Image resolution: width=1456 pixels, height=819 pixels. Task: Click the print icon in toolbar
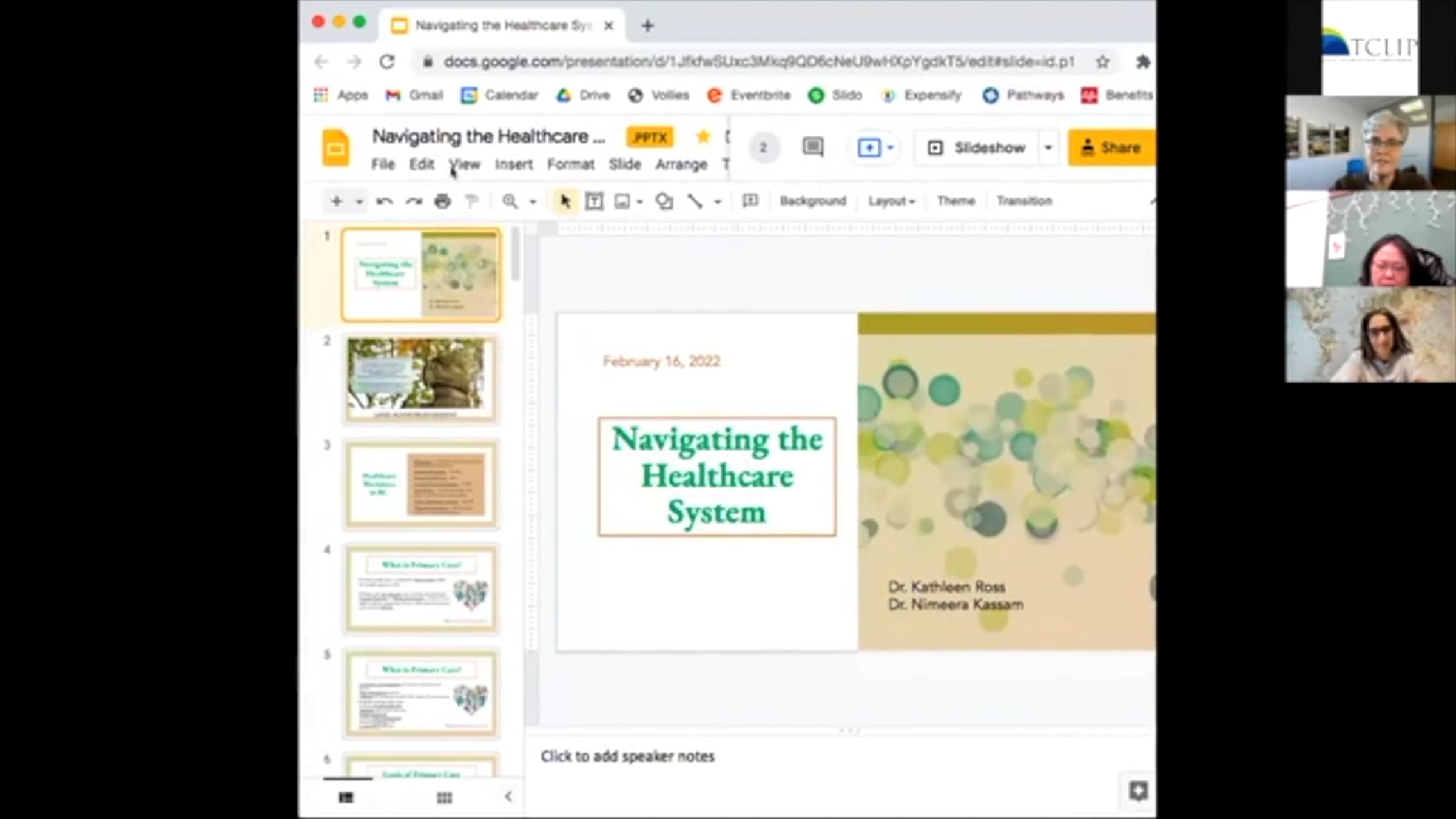click(x=443, y=201)
